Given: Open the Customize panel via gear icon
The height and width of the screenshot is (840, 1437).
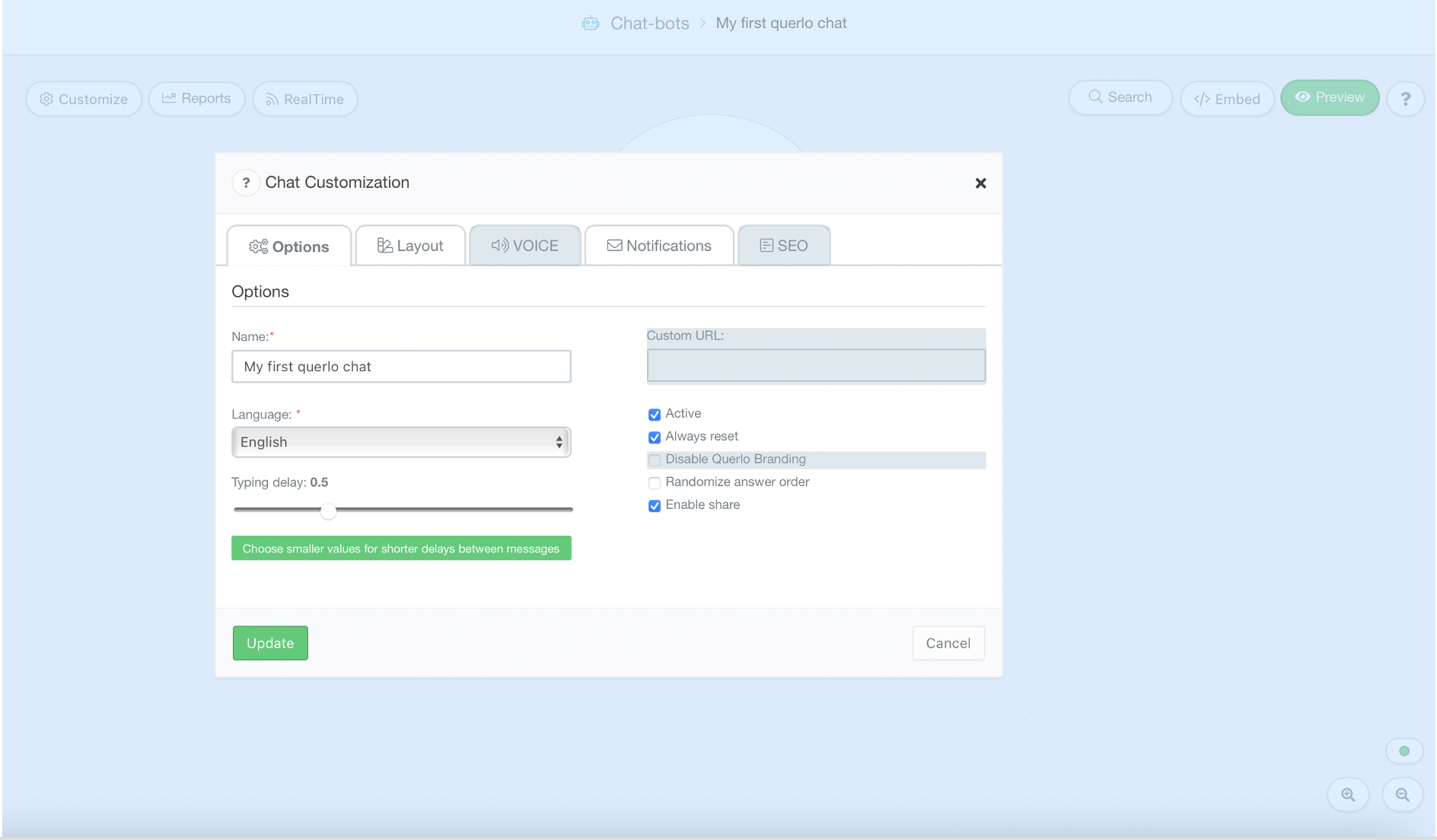Looking at the screenshot, I should pos(46,99).
